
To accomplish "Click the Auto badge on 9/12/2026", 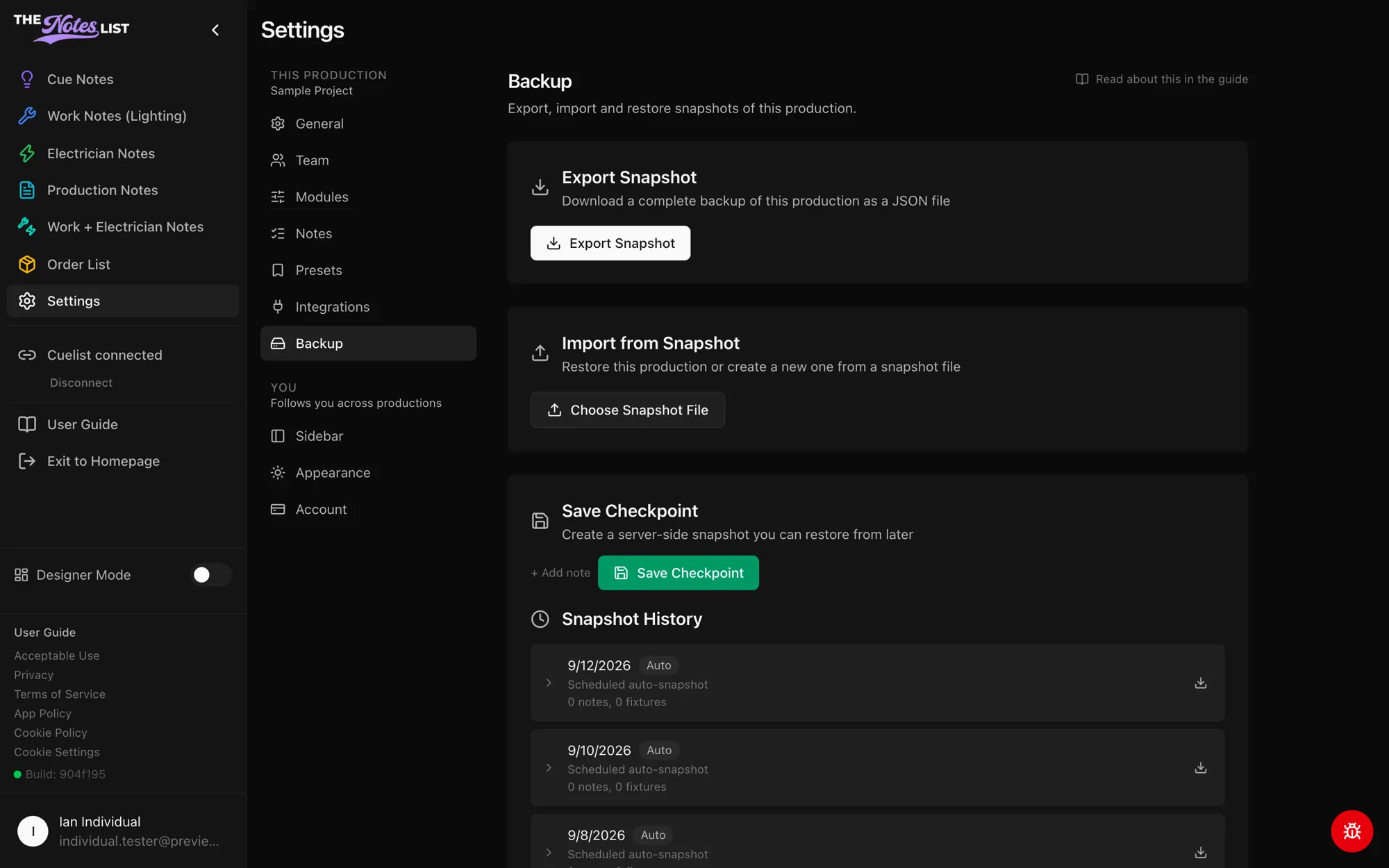I will coord(658,665).
